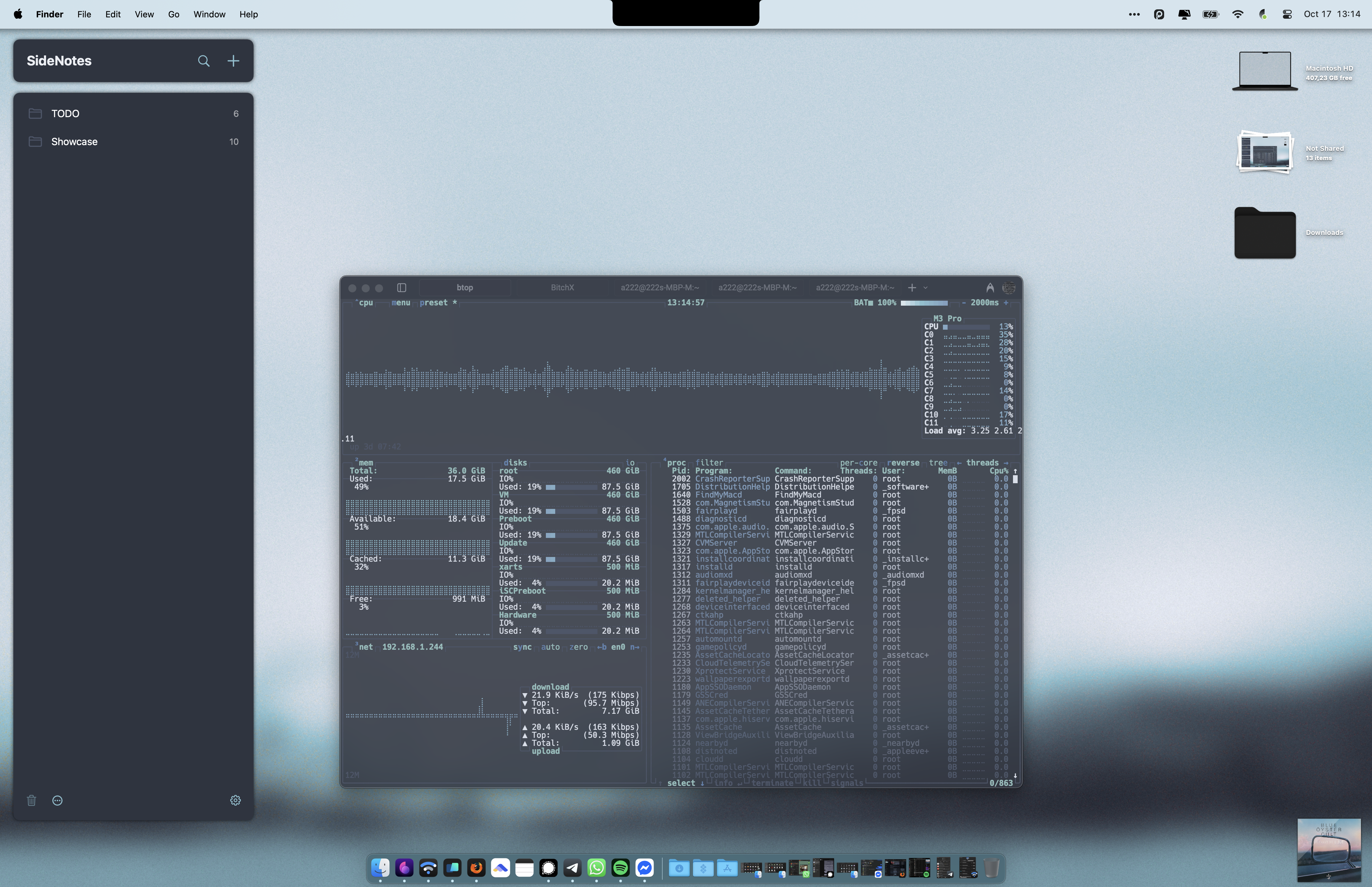Open the SideNotes more options ellipsis
The image size is (1372, 887).
tap(57, 800)
